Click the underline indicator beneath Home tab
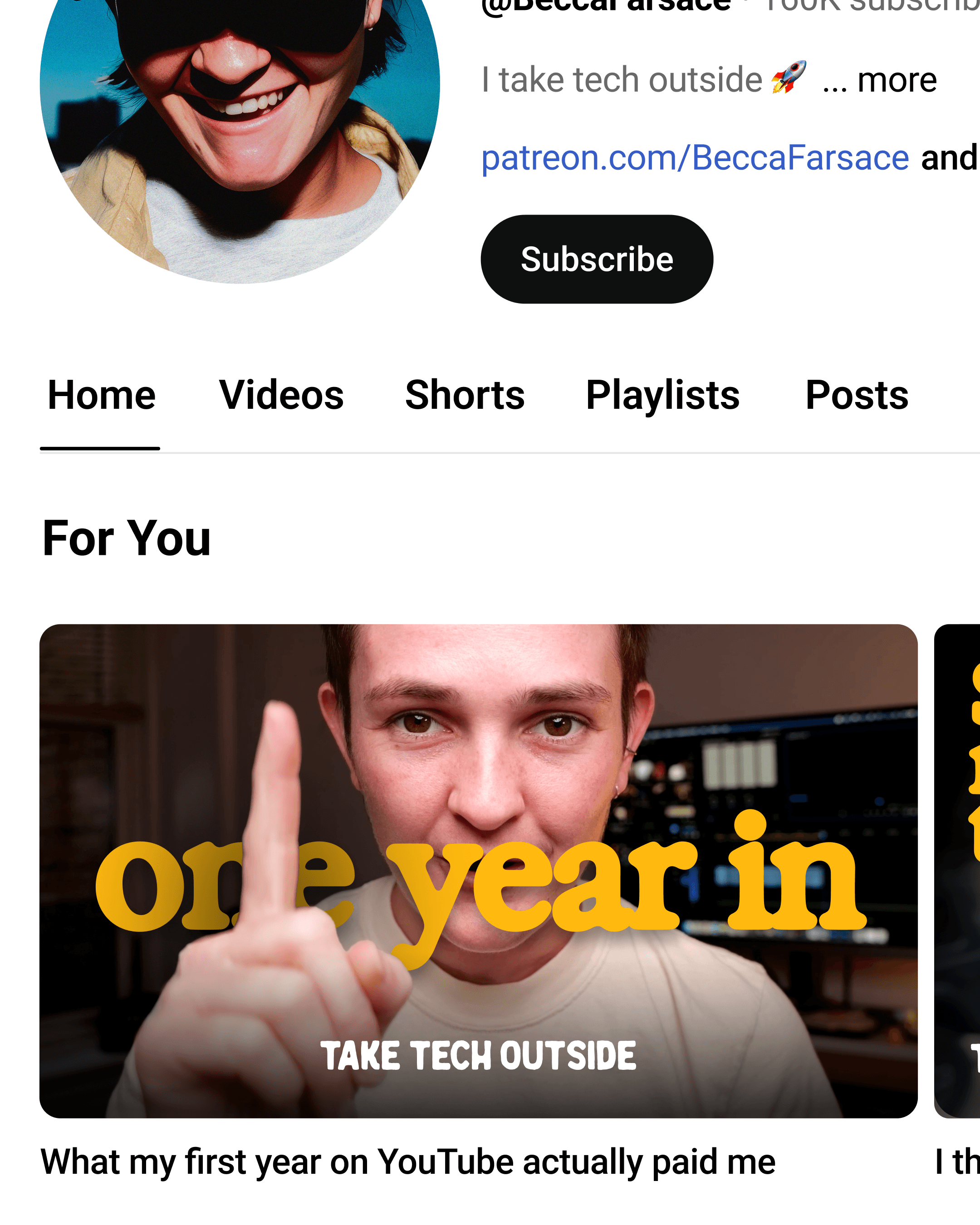The image size is (980, 1225). 100,449
